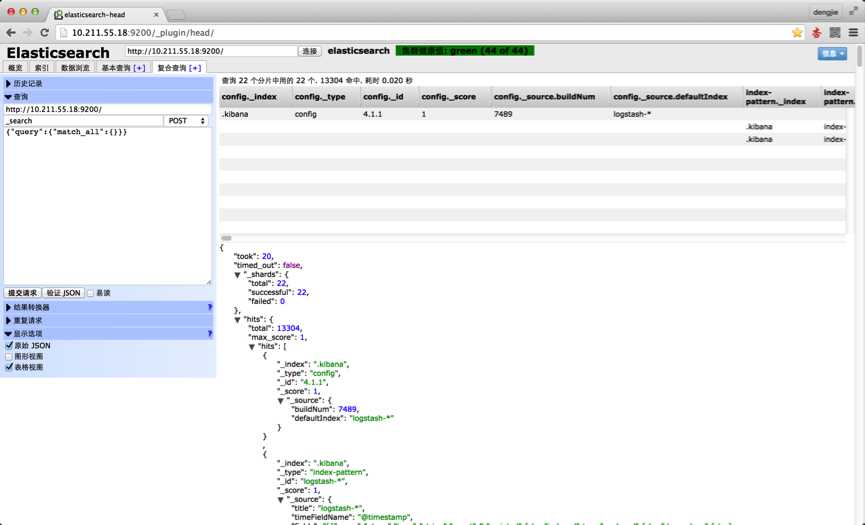865x525 pixels.
Task: Toggle the 易读 (pretty) checkbox
Action: pos(90,293)
